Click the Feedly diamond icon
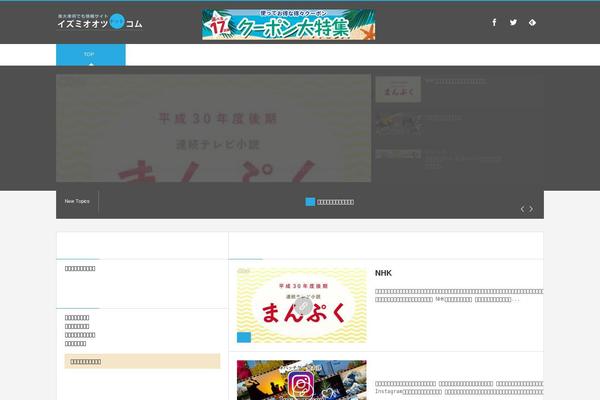This screenshot has height=400, width=600. point(532,23)
